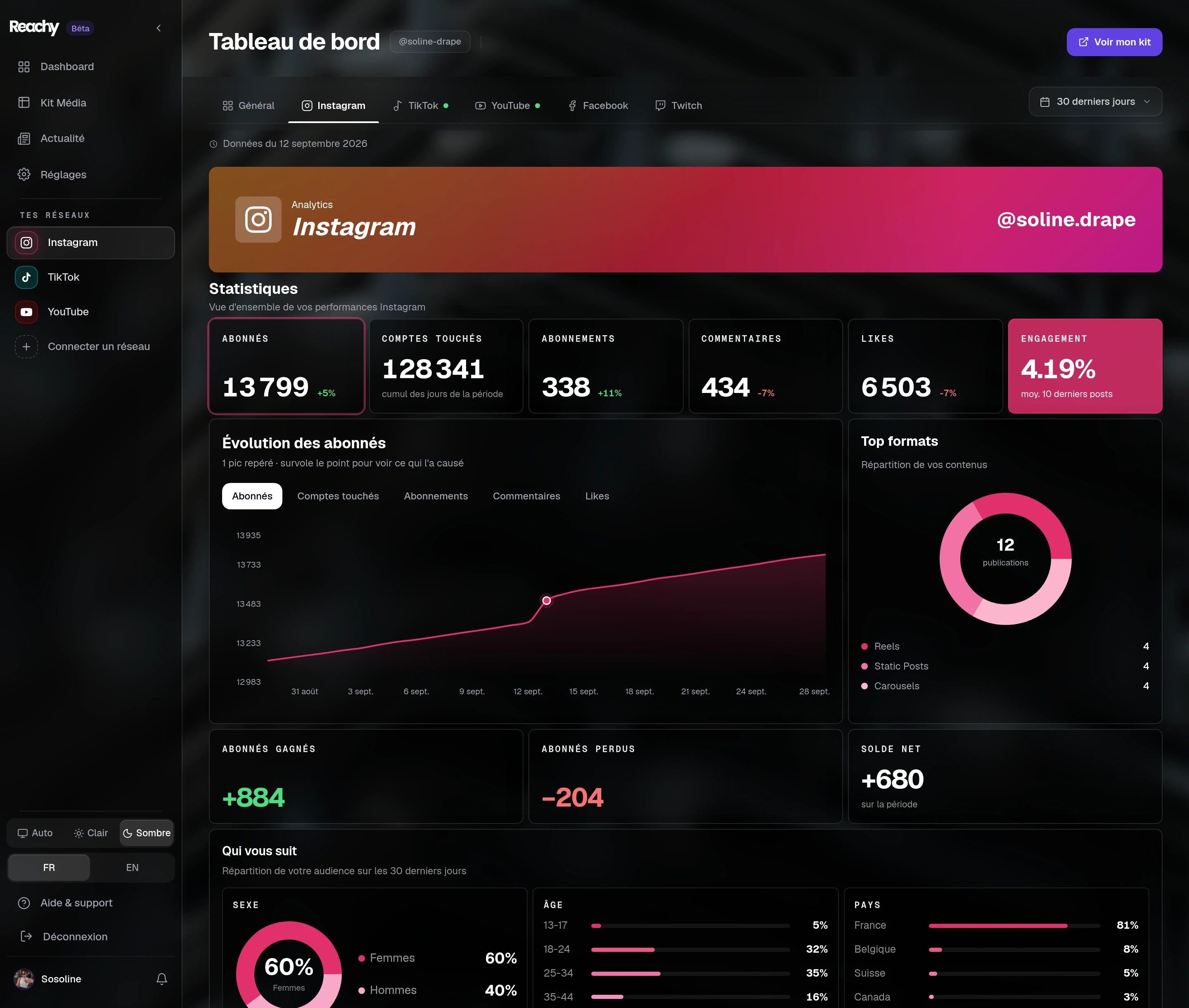Click Voir mon kit button
This screenshot has width=1189, height=1008.
(1114, 42)
